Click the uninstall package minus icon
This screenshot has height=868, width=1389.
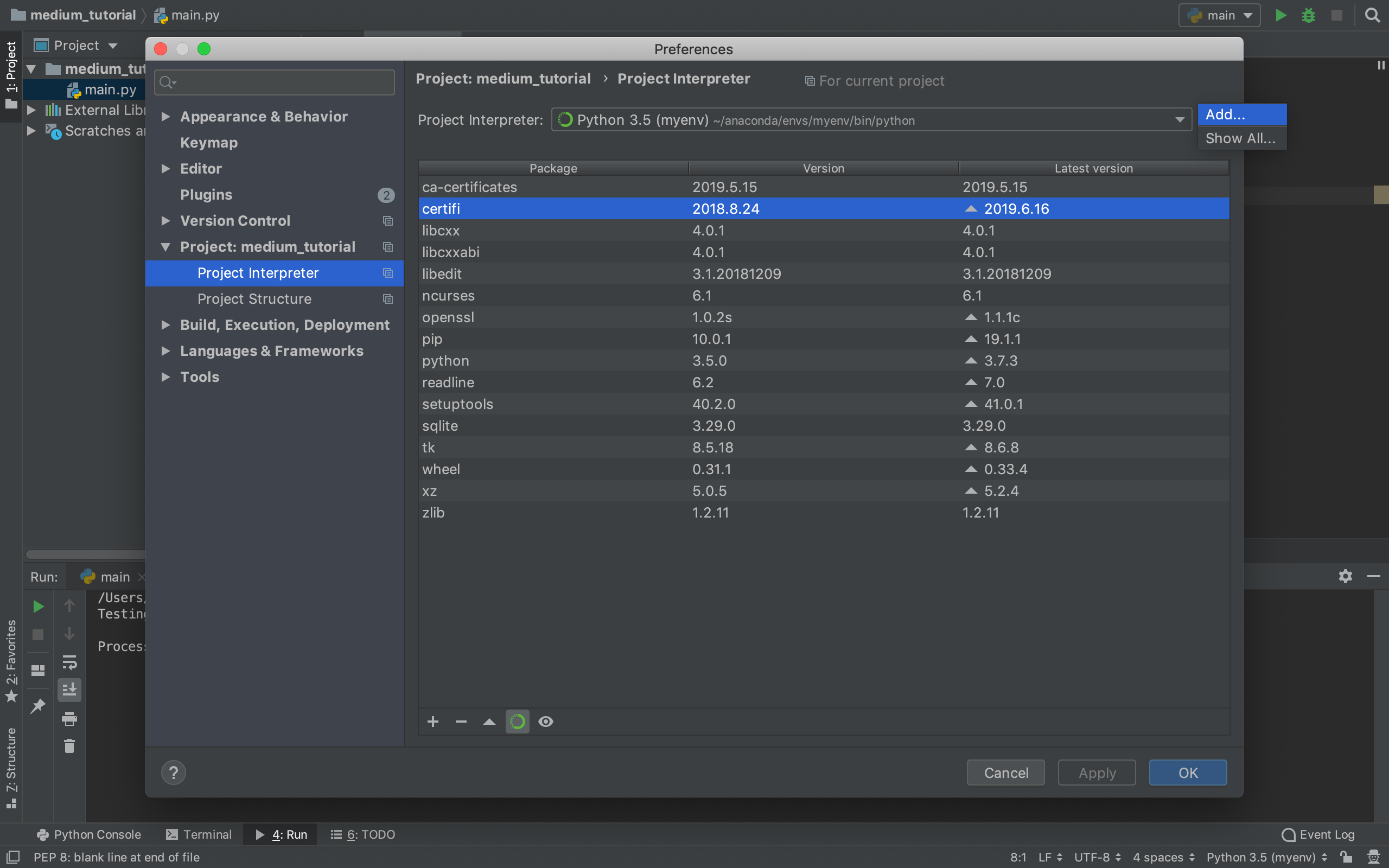(x=461, y=722)
